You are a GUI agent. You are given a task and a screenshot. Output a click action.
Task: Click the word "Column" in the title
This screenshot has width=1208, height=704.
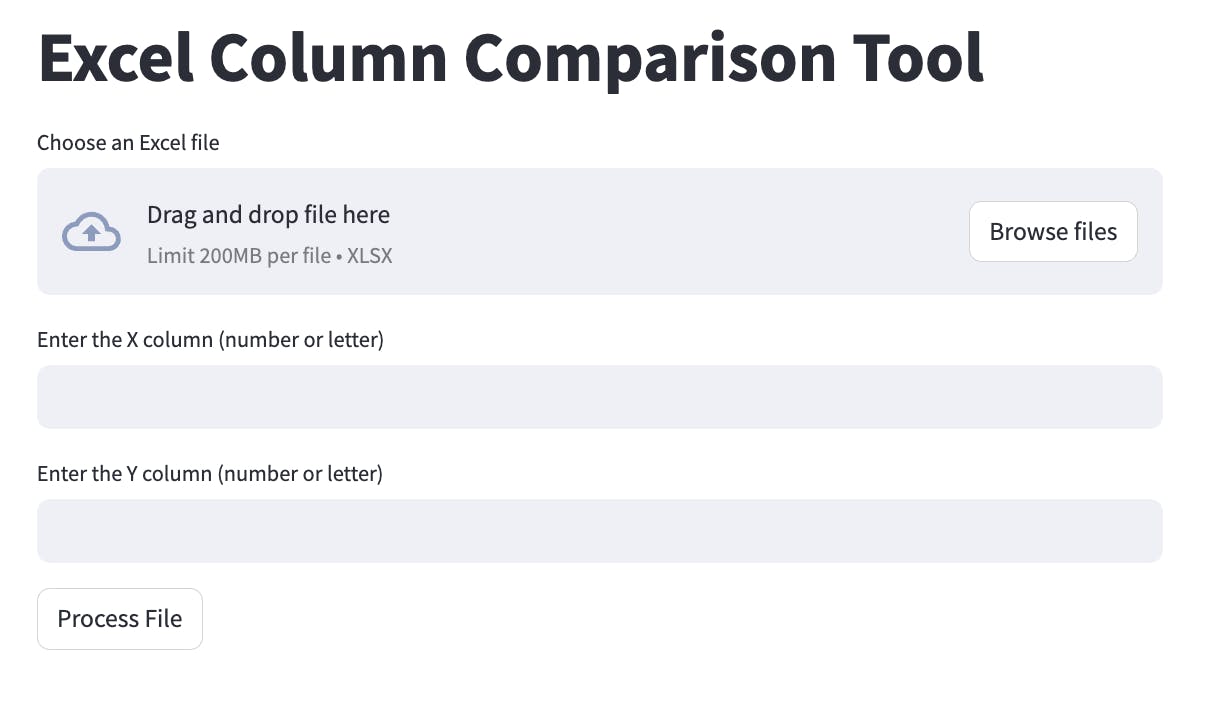click(x=328, y=58)
